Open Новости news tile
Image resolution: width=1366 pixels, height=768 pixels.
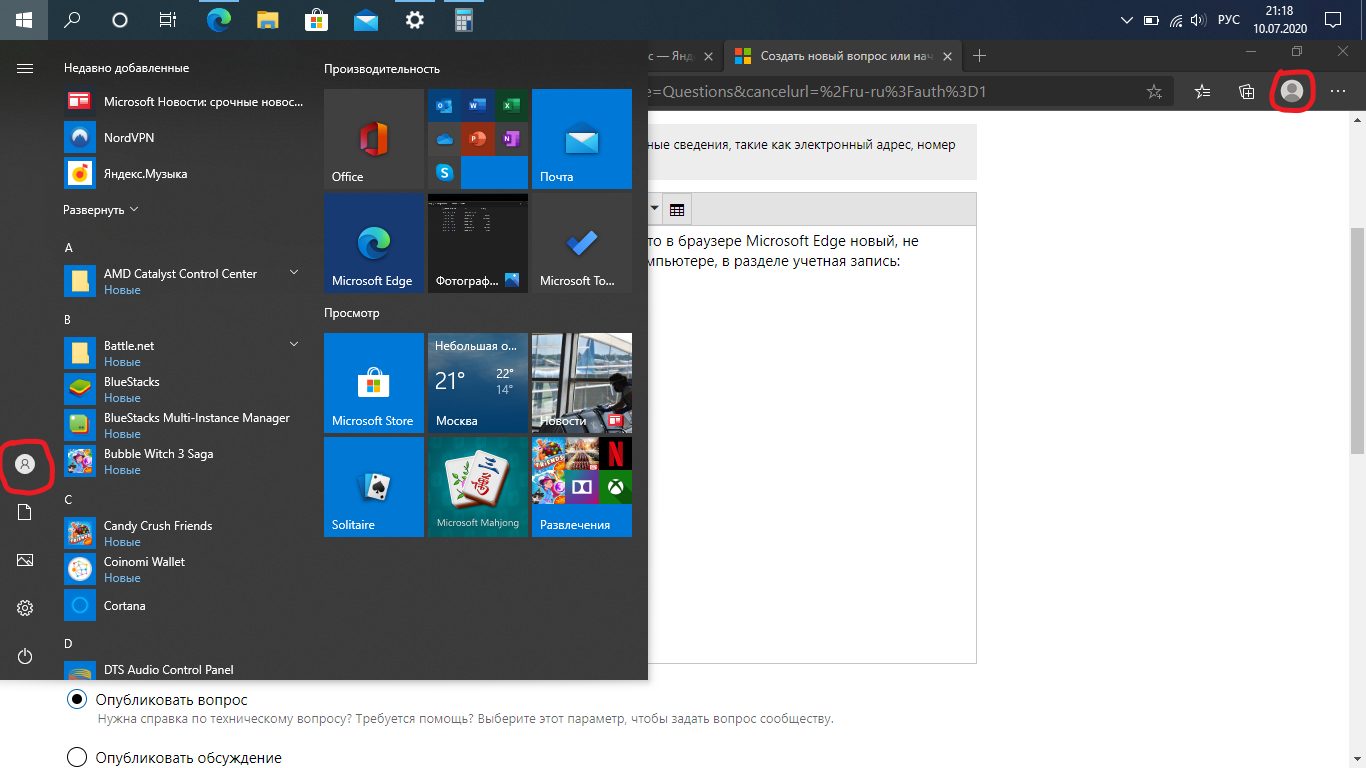(582, 383)
